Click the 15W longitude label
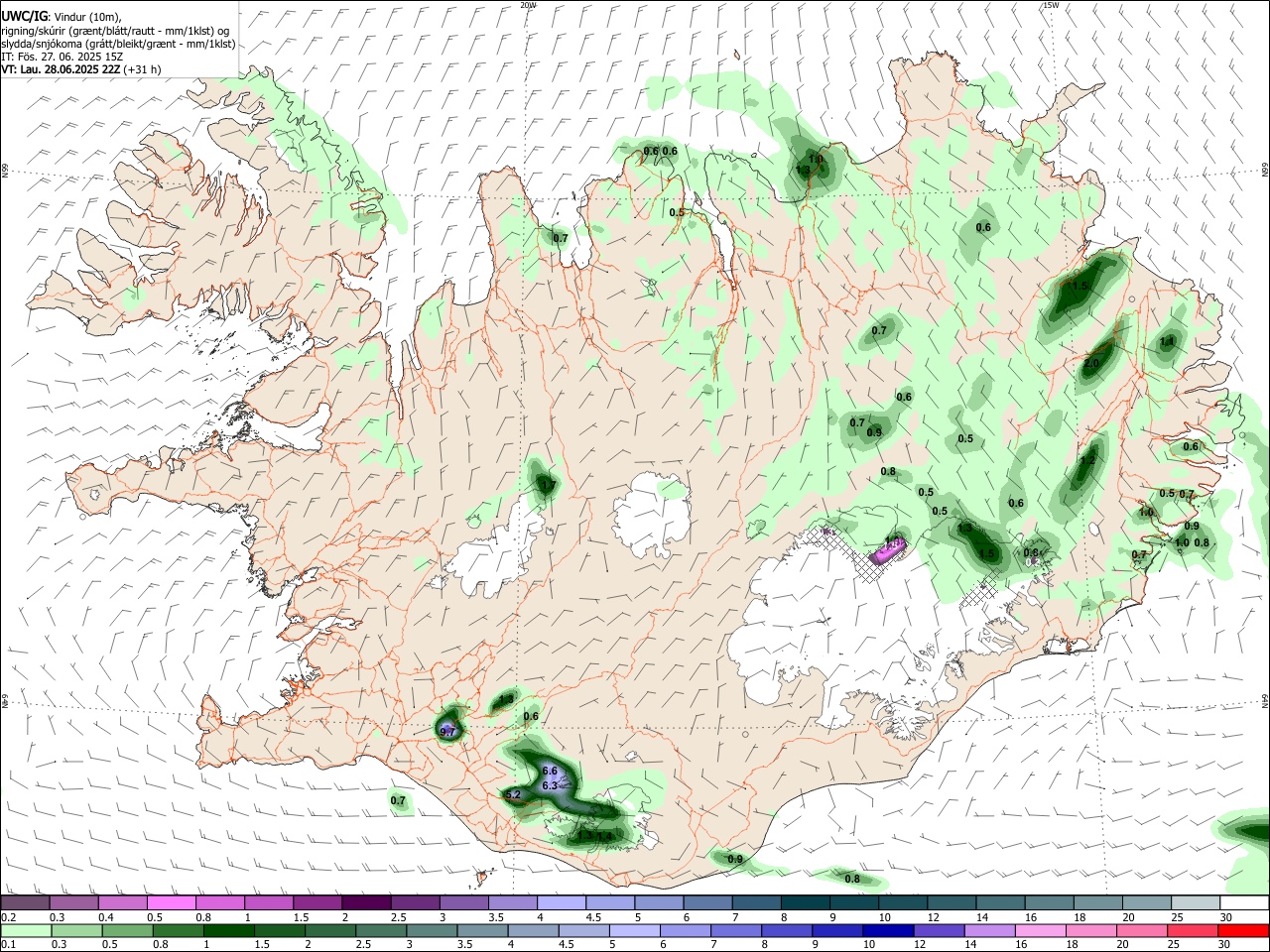The width and height of the screenshot is (1270, 952). click(x=1051, y=5)
